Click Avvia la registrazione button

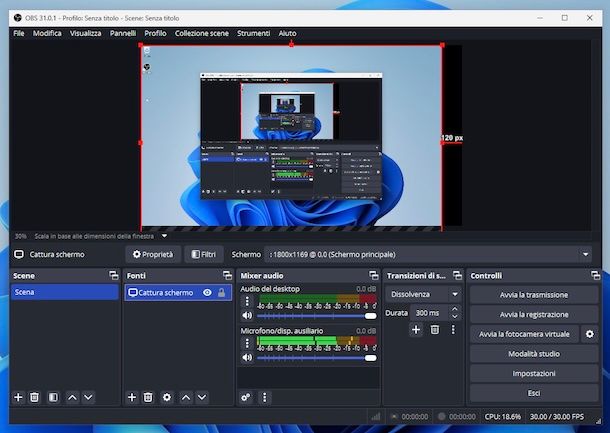(534, 314)
